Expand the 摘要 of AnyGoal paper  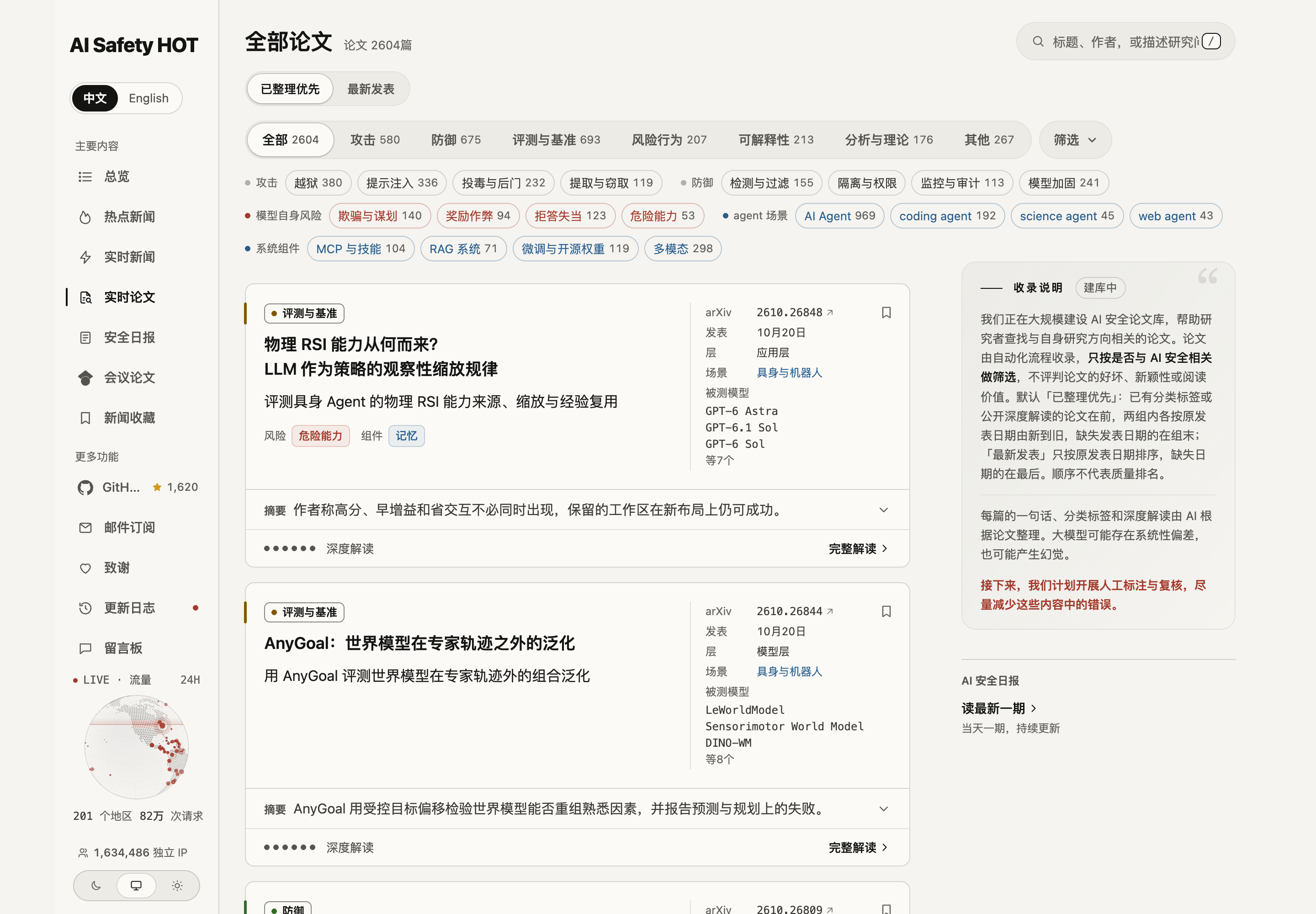coord(577,809)
